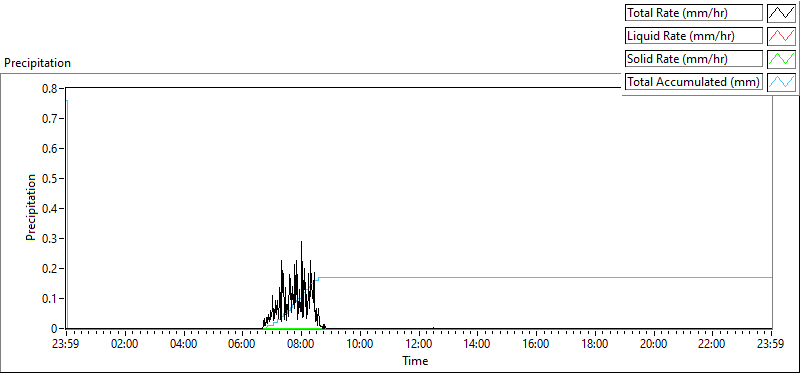The image size is (800, 373).
Task: Click the 08:00 time axis marker
Action: point(301,343)
